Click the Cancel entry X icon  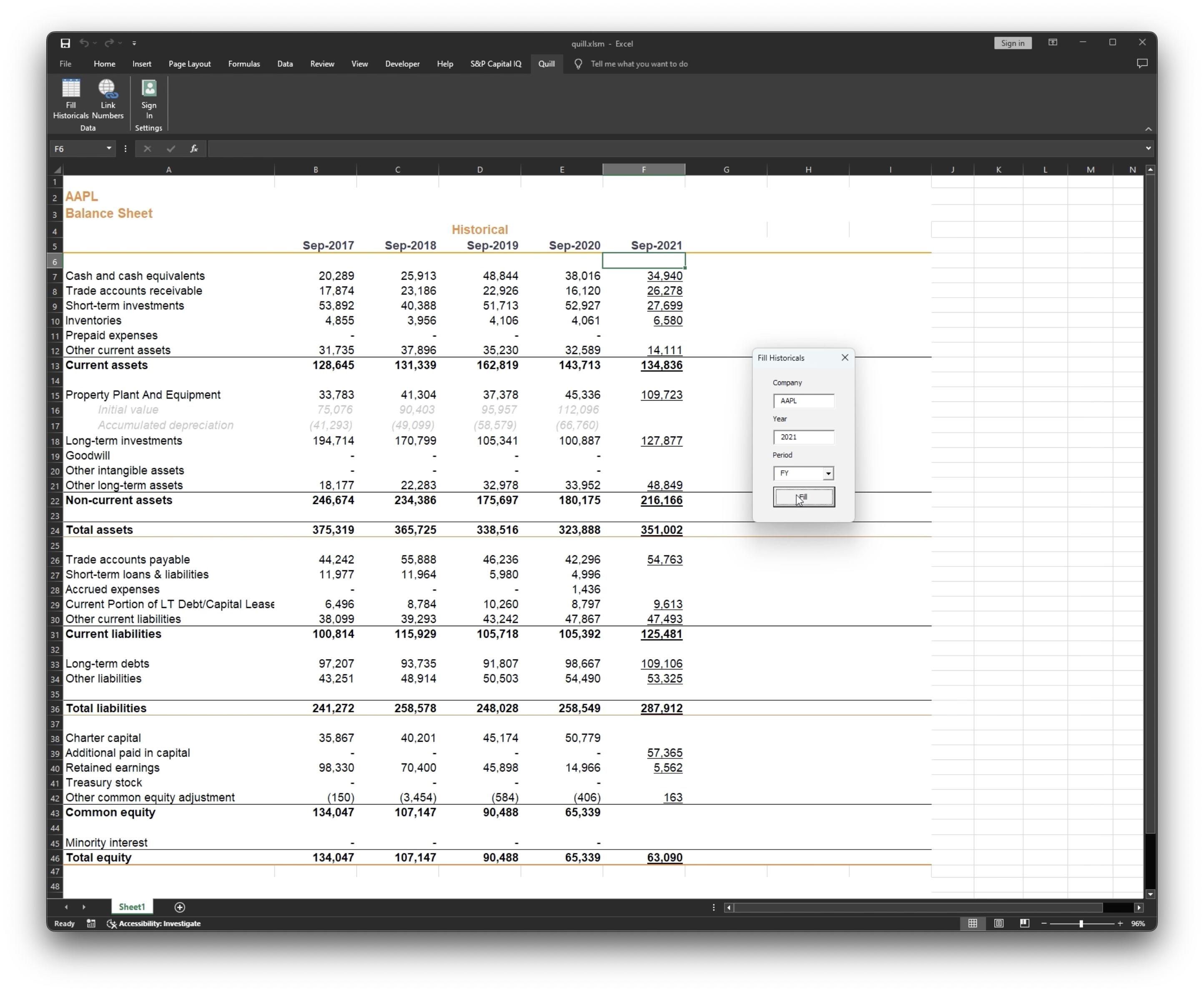tap(147, 149)
